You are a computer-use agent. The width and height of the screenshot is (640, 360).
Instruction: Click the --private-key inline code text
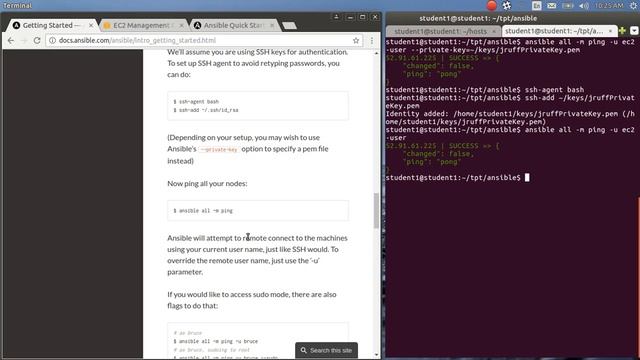219,150
